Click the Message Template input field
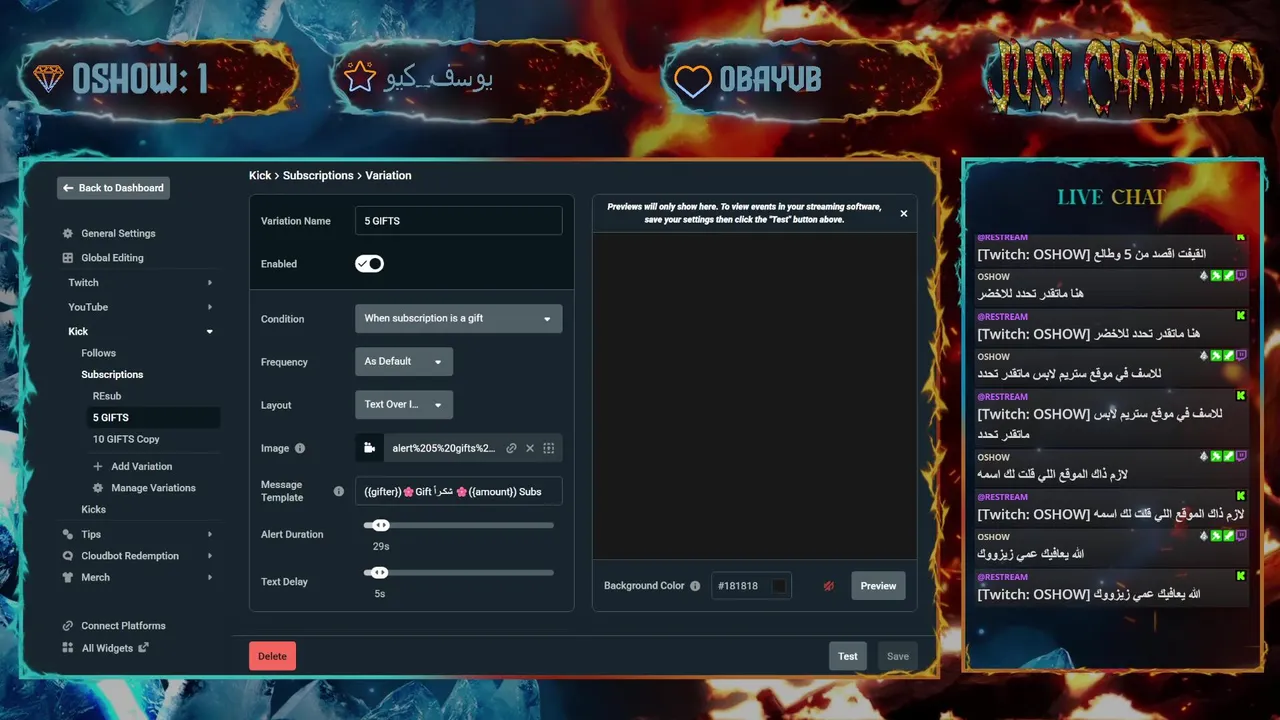This screenshot has width=1280, height=720. 458,491
